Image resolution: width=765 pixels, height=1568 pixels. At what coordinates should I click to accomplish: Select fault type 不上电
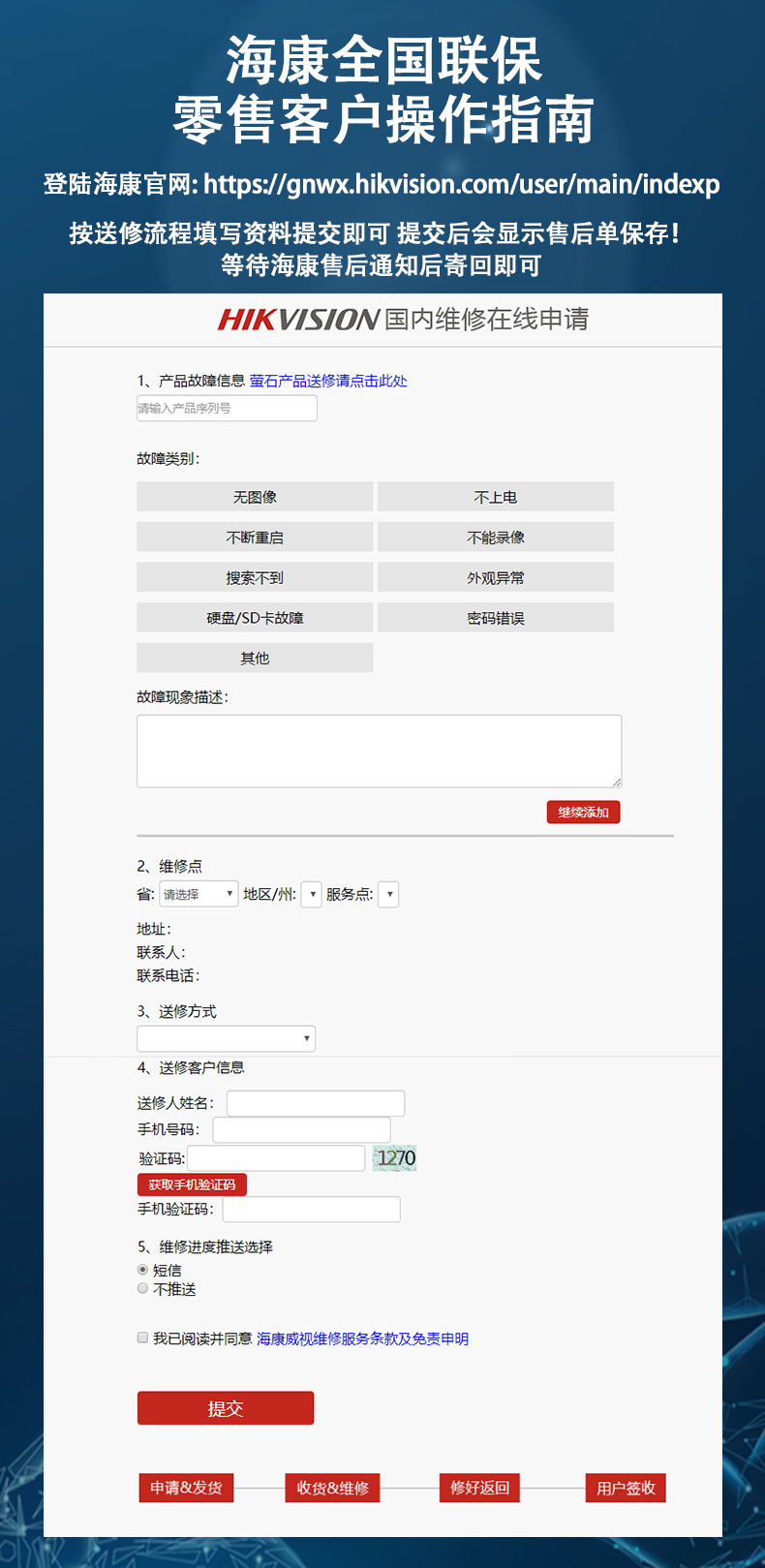click(x=496, y=497)
